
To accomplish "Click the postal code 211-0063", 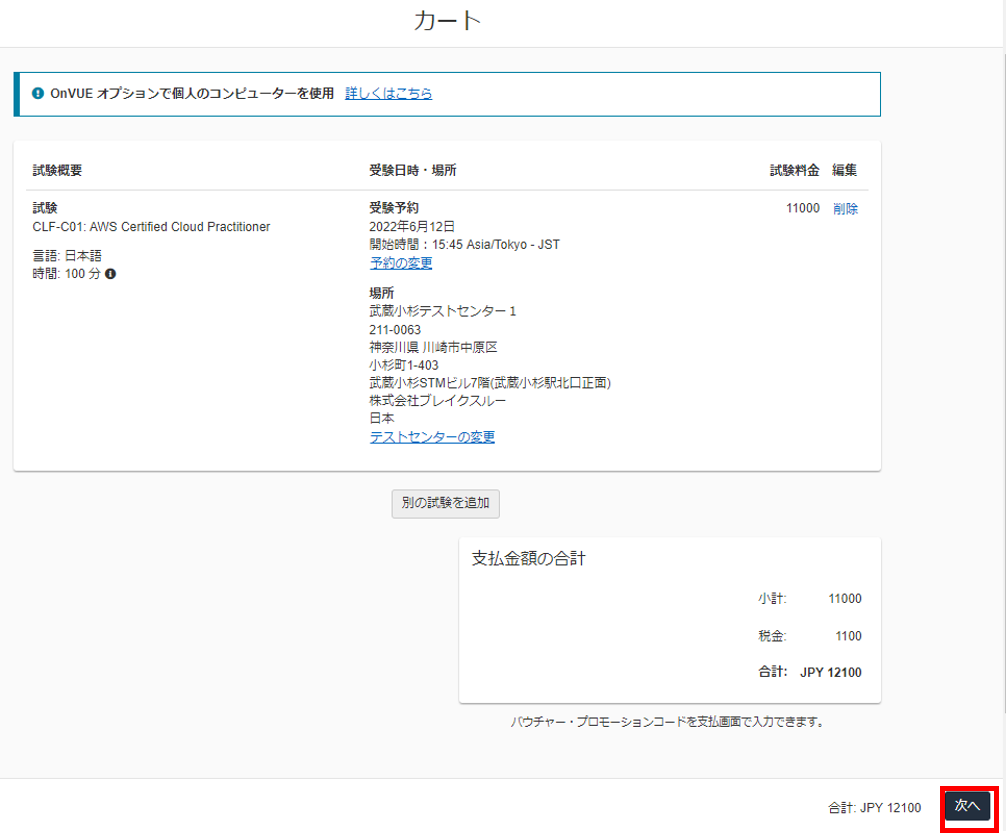I will click(395, 330).
